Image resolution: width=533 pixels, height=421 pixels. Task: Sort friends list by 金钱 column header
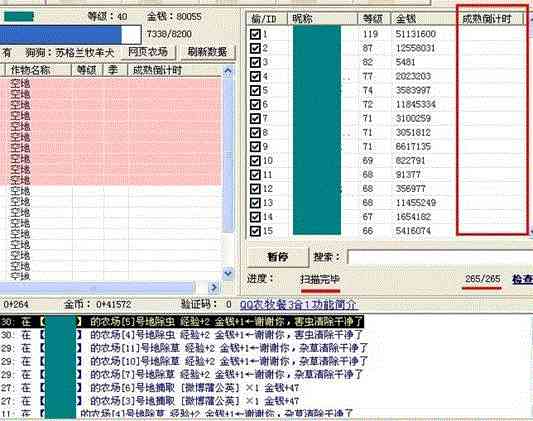[424, 19]
